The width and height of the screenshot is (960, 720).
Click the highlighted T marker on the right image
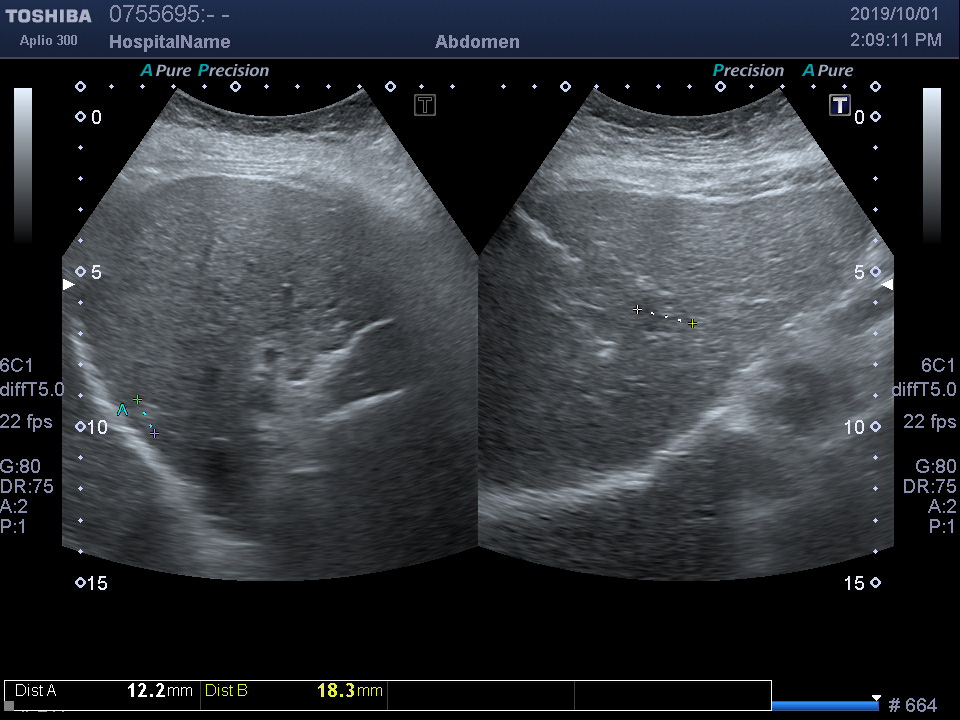click(x=840, y=105)
